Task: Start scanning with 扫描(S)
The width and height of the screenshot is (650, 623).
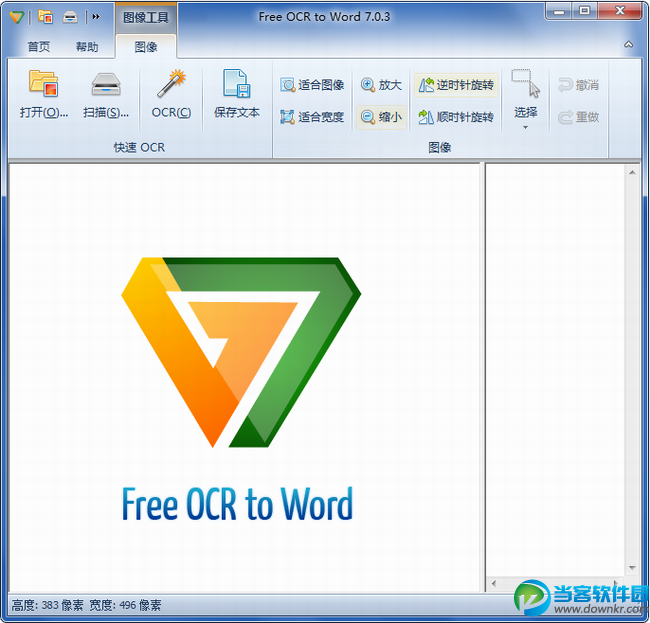Action: click(x=106, y=95)
